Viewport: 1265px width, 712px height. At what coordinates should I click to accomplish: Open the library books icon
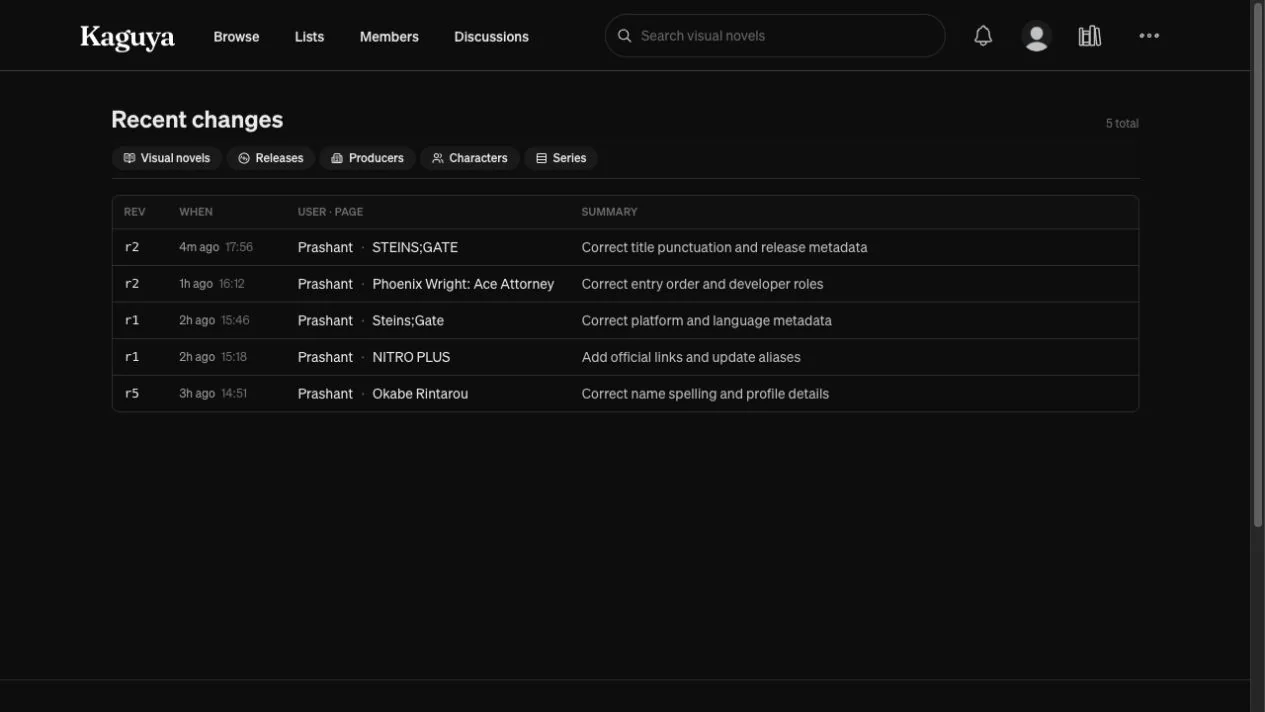click(x=1090, y=36)
